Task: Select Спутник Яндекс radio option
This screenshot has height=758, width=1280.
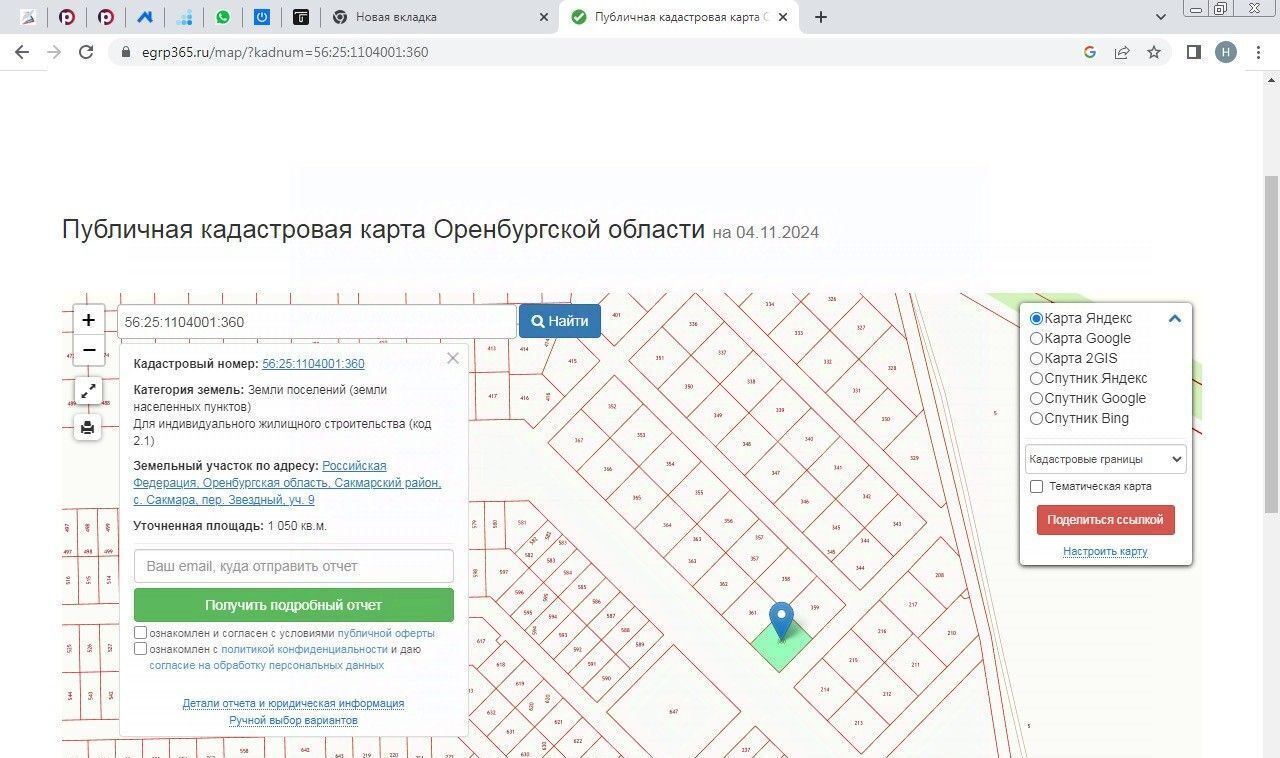Action: point(1037,378)
